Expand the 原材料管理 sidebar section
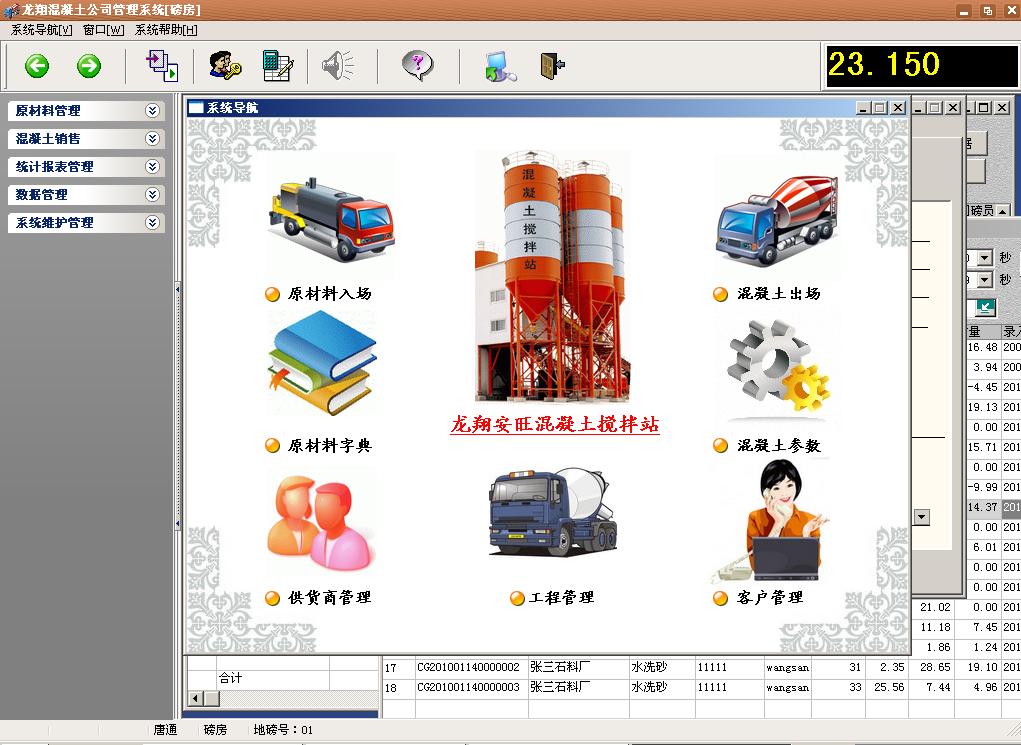The image size is (1021, 745). pyautogui.click(x=152, y=111)
